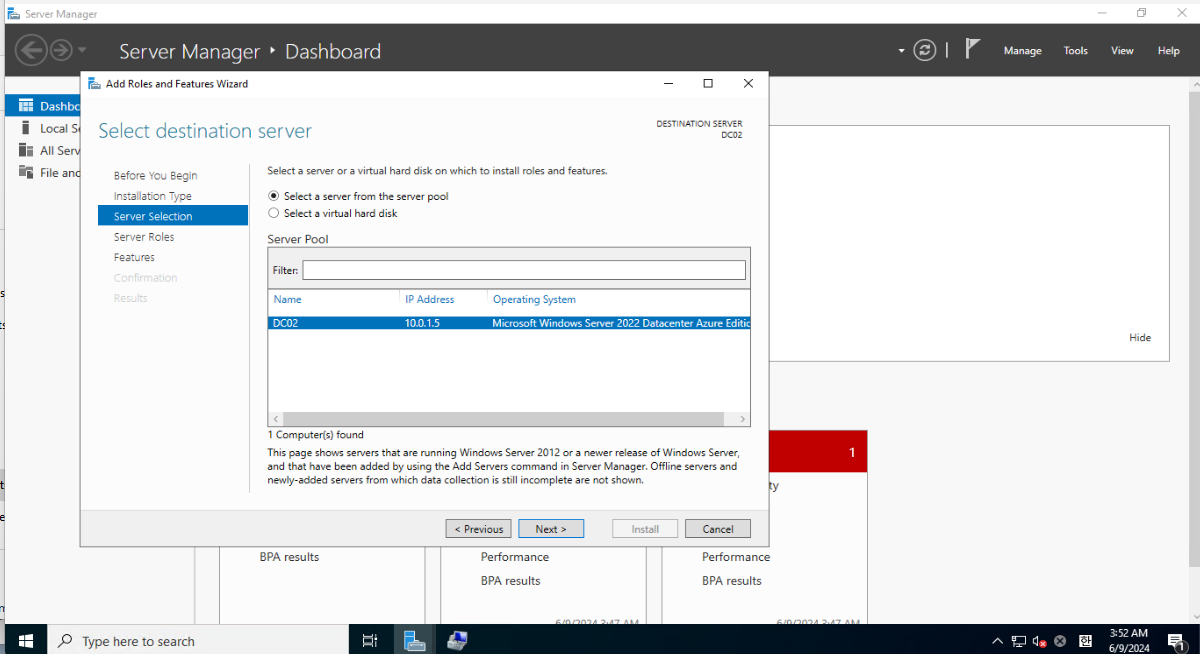Open Performance in middle dashboard tile
This screenshot has width=1200, height=654.
click(515, 557)
